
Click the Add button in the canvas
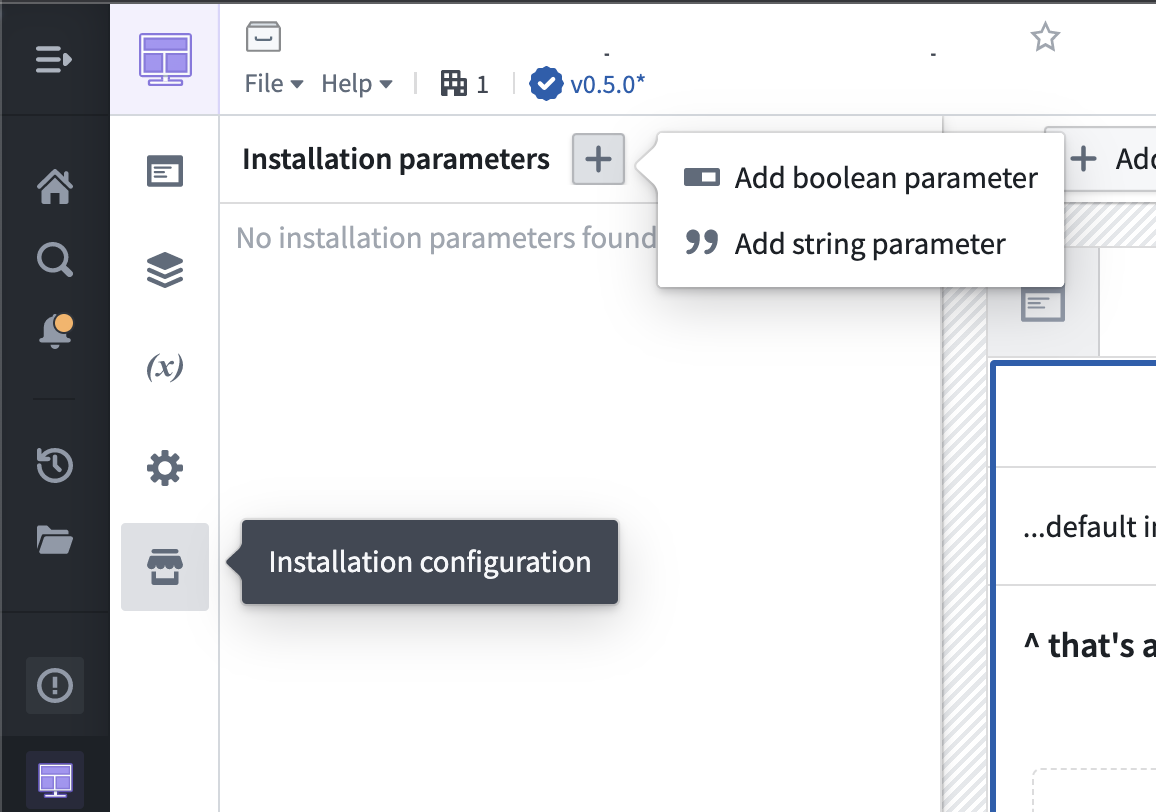pos(1111,159)
